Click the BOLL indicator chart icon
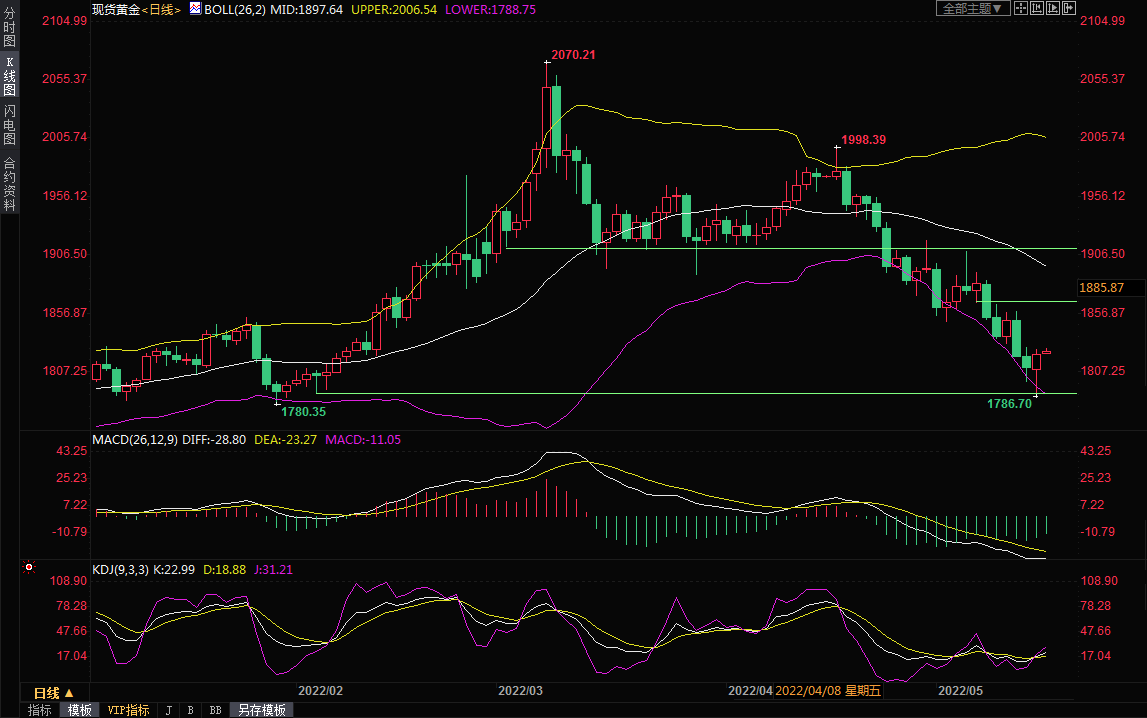The height and width of the screenshot is (718, 1147). point(194,9)
